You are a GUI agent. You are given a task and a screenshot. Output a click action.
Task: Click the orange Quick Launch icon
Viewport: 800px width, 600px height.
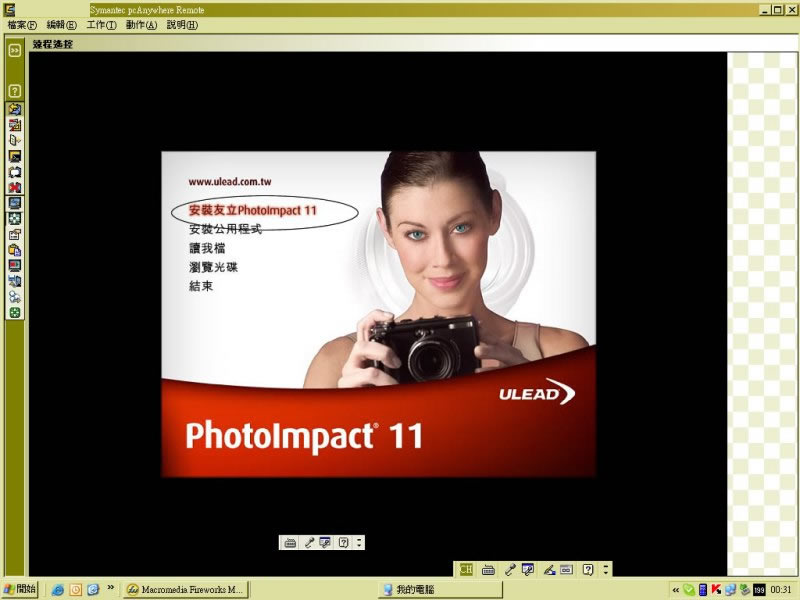76,590
